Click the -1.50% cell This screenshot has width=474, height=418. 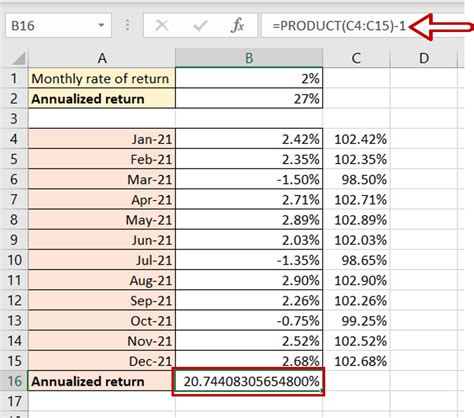(x=249, y=179)
